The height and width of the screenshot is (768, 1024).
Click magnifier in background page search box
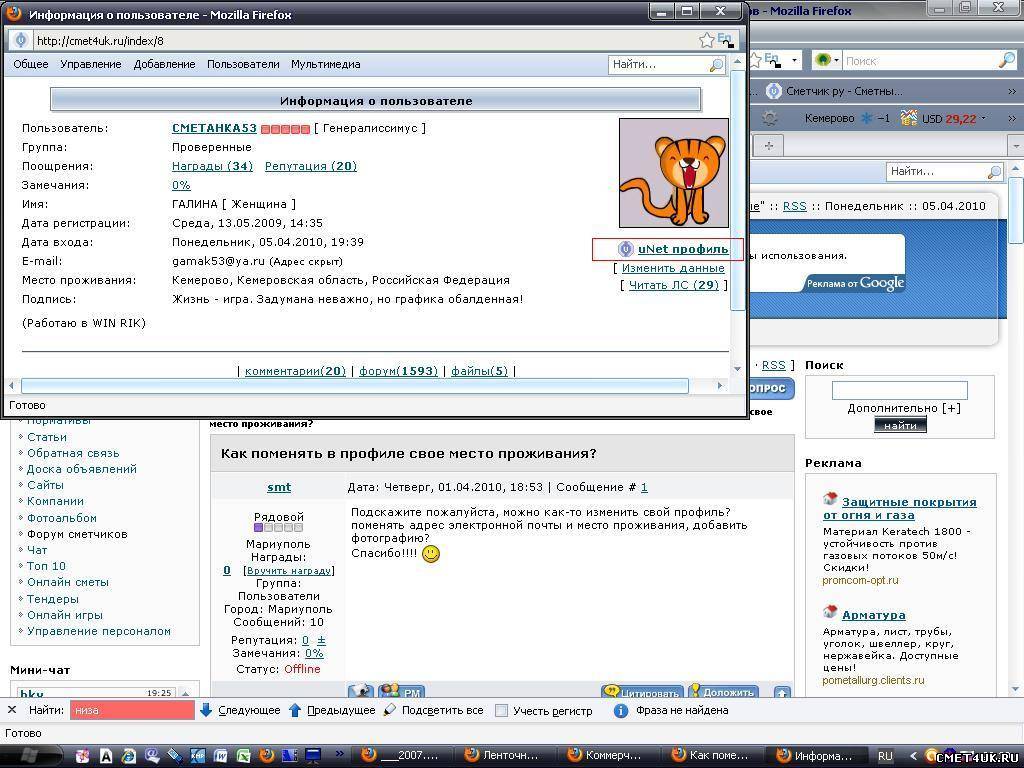tap(994, 172)
